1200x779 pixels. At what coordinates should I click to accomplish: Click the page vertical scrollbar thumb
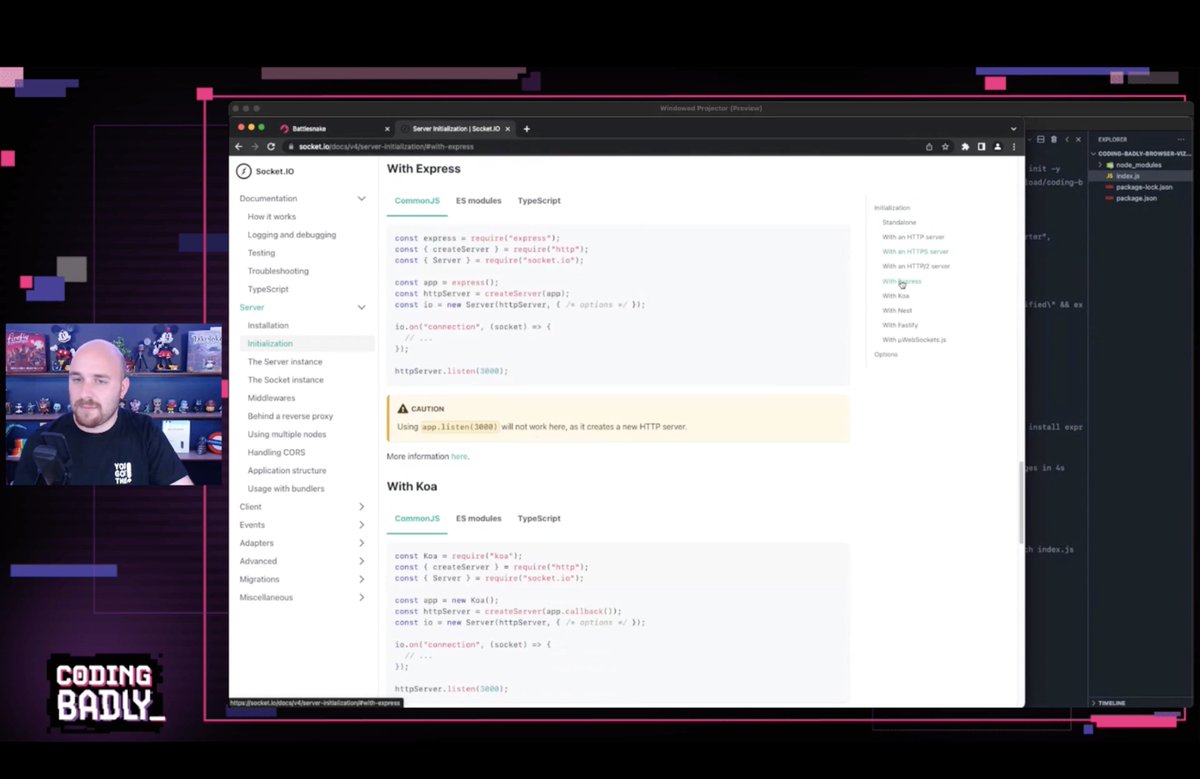point(1021,503)
